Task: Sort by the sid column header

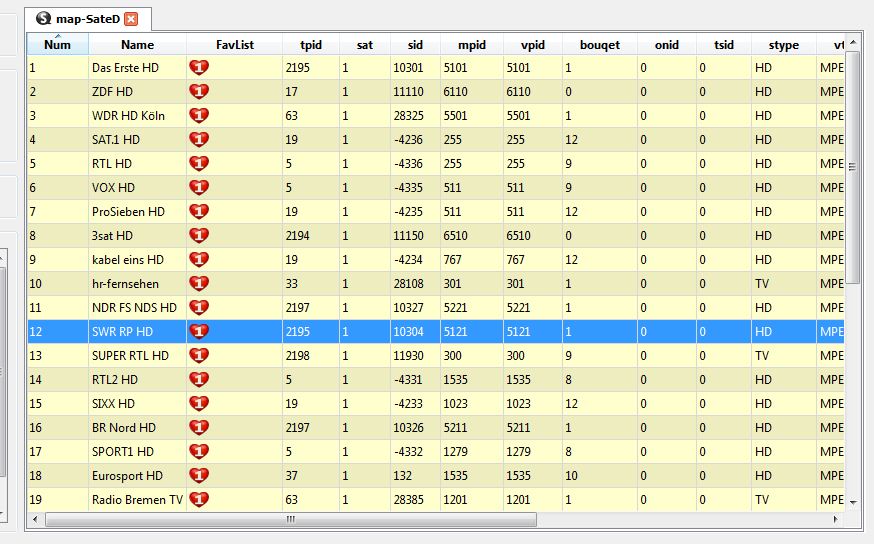Action: pyautogui.click(x=415, y=45)
